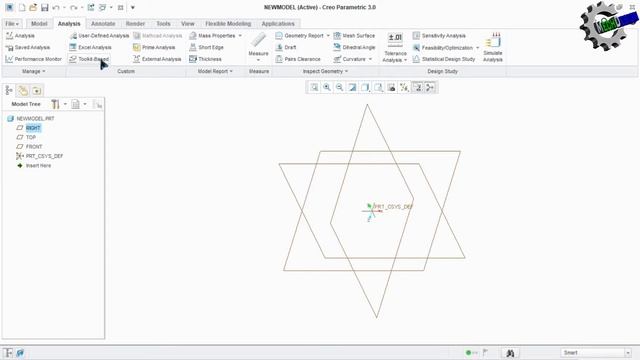Open Pairs Clearance analysis
Screen dimensions: 640x360
coord(298,59)
